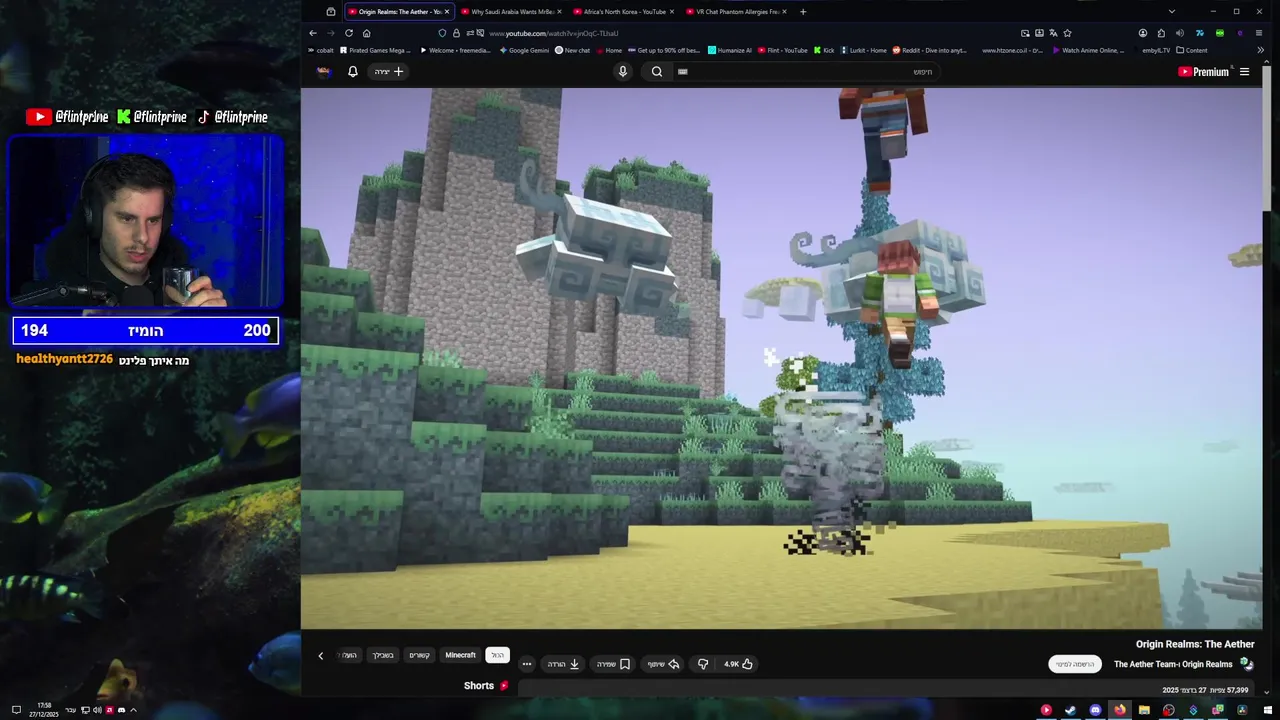Click the page vertical scrollbar
Image resolution: width=1280 pixels, height=720 pixels.
(1268, 140)
